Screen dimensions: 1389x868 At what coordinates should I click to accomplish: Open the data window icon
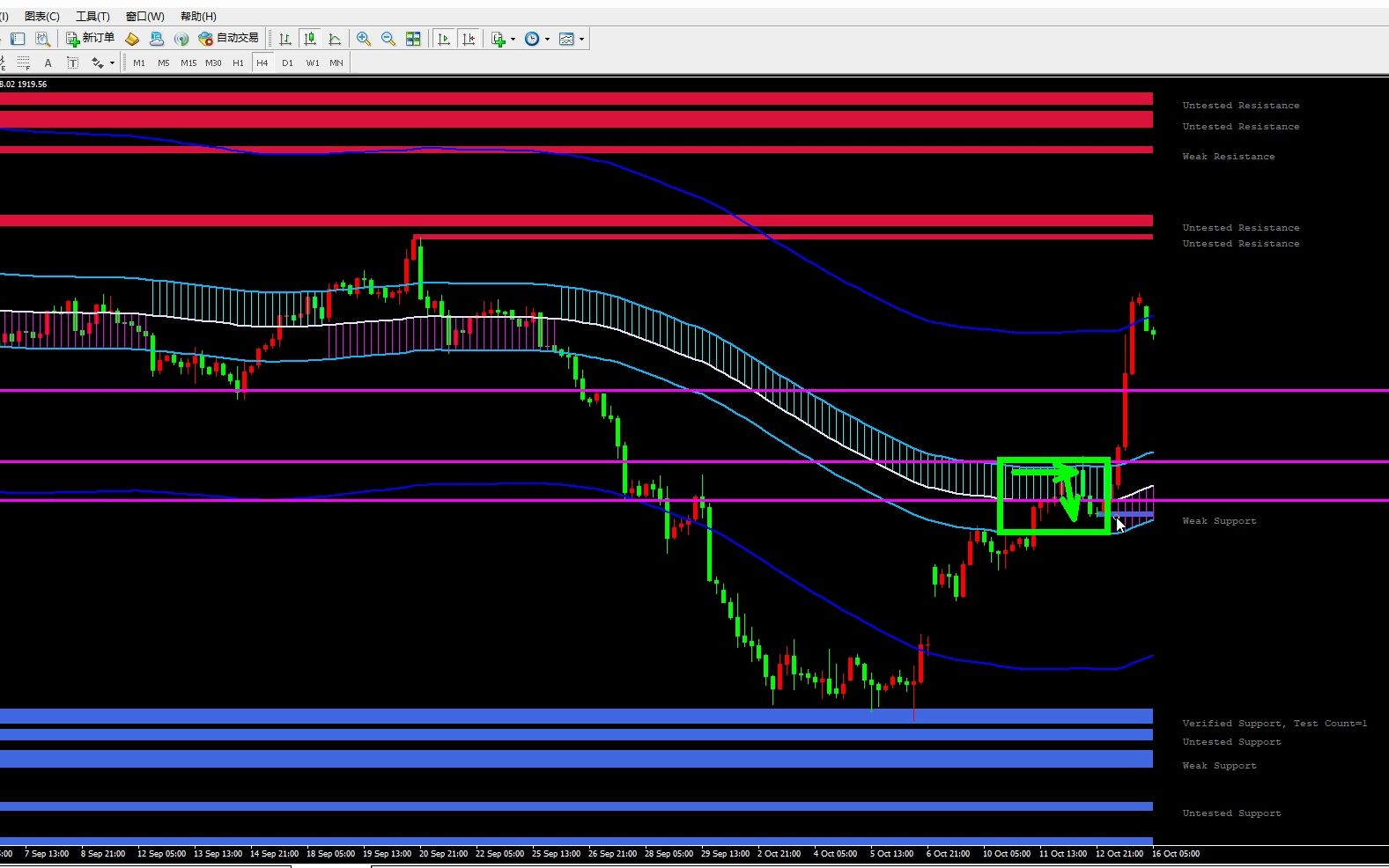(x=18, y=39)
